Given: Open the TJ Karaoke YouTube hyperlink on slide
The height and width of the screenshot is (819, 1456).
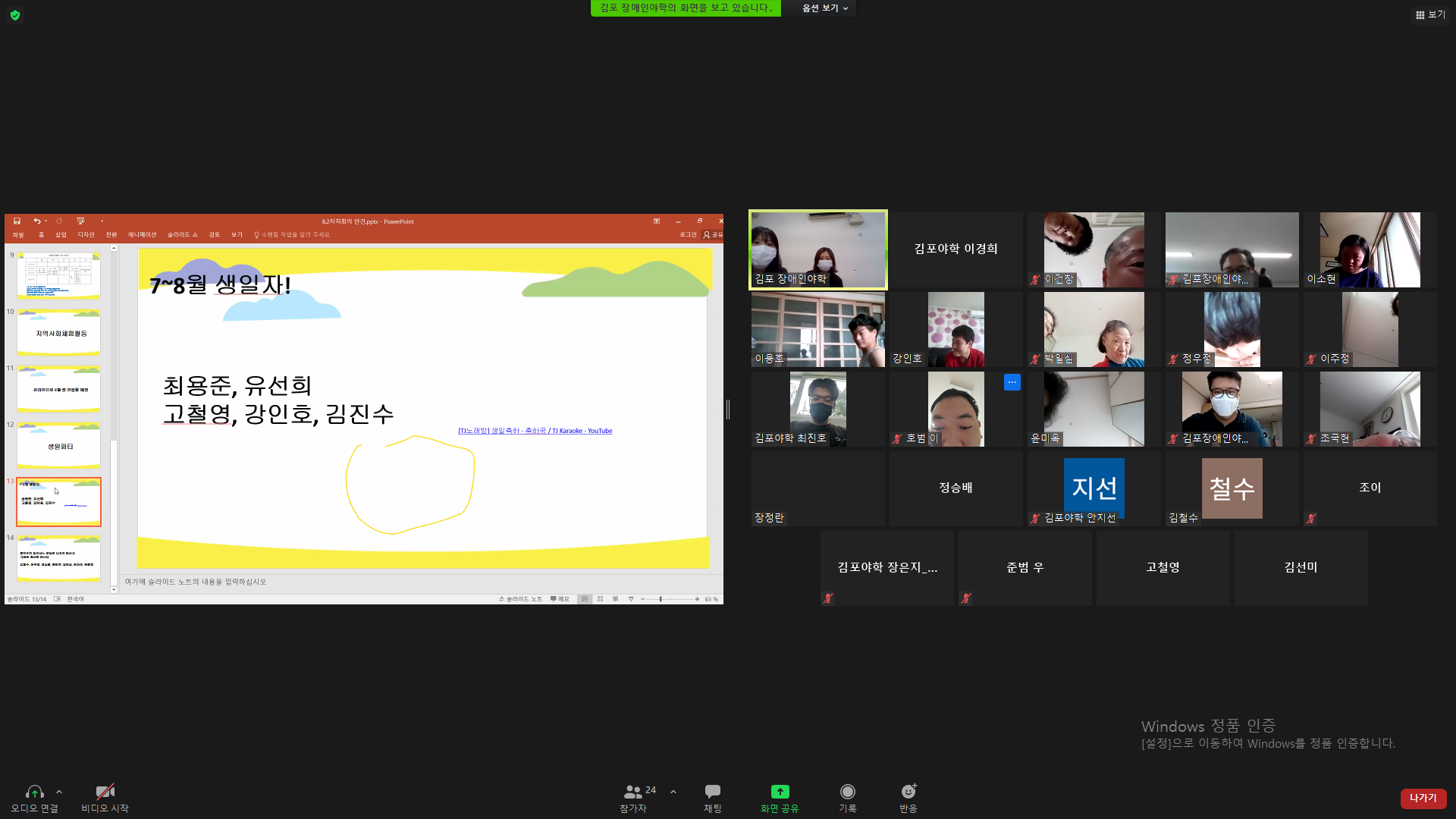Looking at the screenshot, I should coord(535,431).
